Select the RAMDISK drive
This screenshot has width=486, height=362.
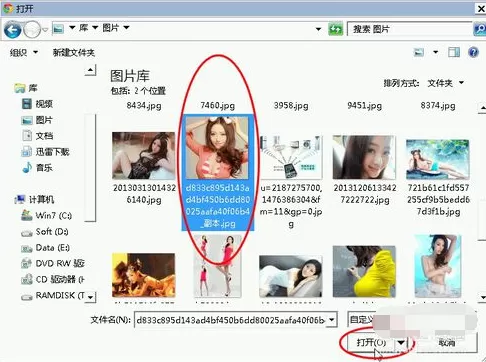click(52, 295)
